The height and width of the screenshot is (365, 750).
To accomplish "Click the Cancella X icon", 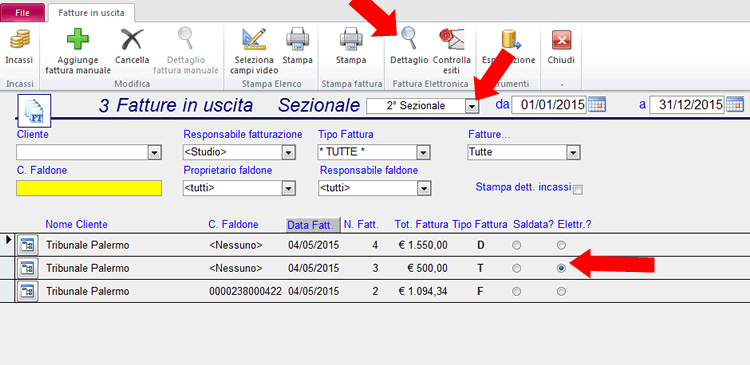I will point(132,39).
